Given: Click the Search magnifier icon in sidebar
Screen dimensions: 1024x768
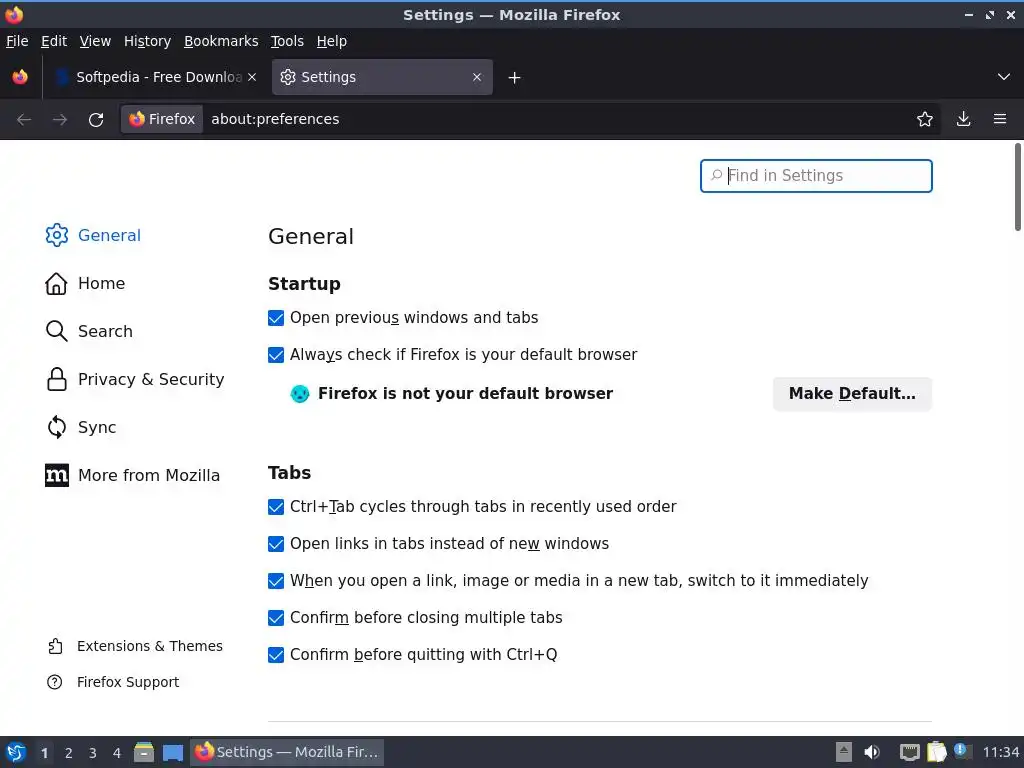Looking at the screenshot, I should [x=56, y=331].
